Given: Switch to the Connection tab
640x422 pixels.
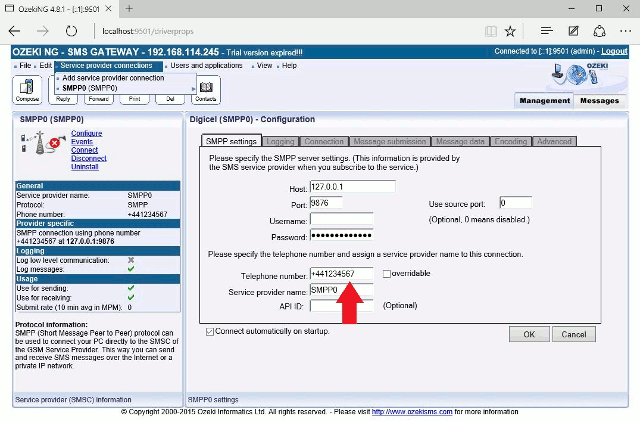Looking at the screenshot, I should tap(324, 142).
